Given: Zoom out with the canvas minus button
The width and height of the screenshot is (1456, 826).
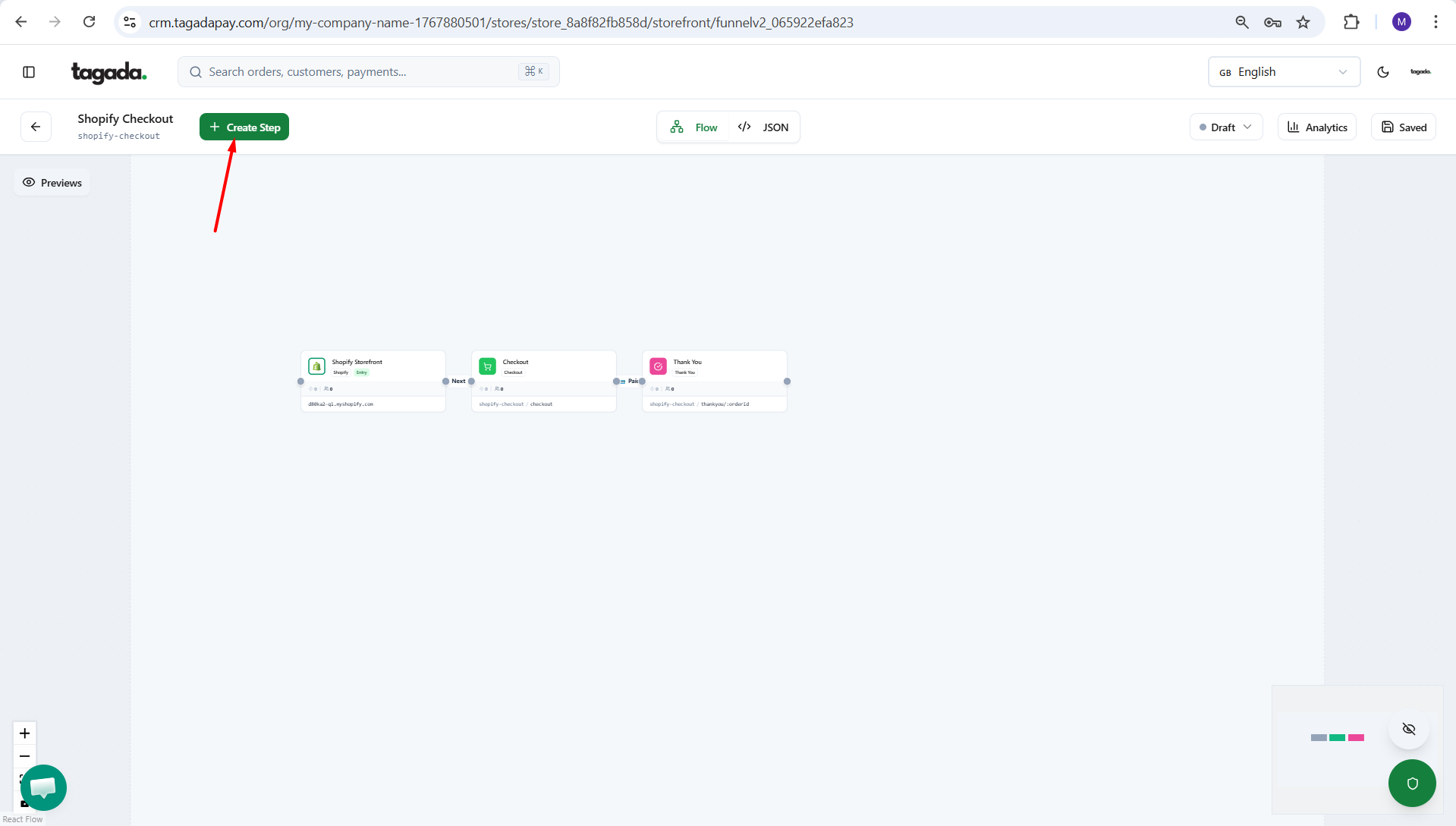Looking at the screenshot, I should 25,756.
